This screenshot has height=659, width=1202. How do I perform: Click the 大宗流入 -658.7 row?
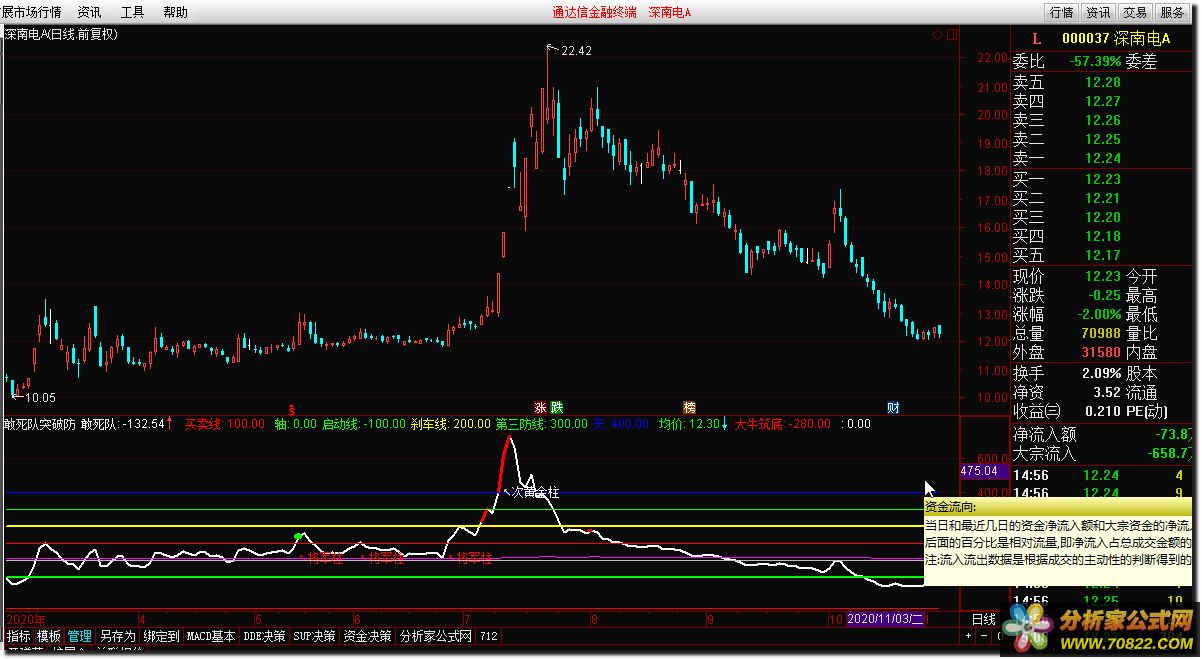(1102, 453)
